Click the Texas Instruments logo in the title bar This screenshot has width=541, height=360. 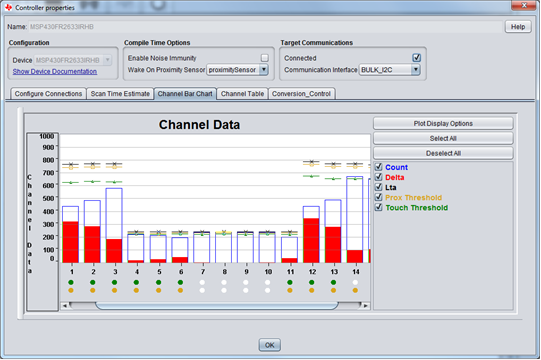click(x=8, y=7)
